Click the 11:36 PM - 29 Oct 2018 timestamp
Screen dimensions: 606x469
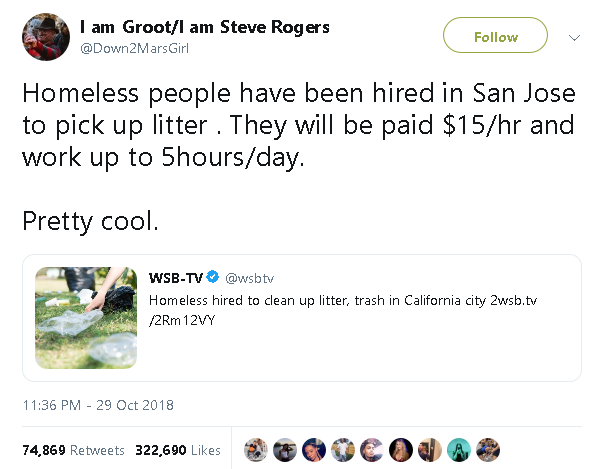tap(98, 405)
